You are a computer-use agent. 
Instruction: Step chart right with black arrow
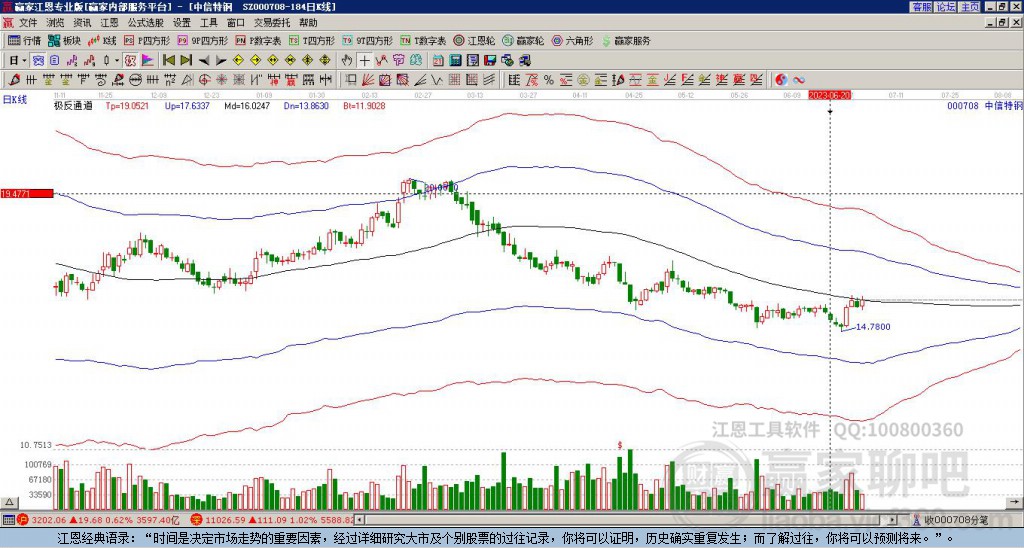tap(221, 61)
